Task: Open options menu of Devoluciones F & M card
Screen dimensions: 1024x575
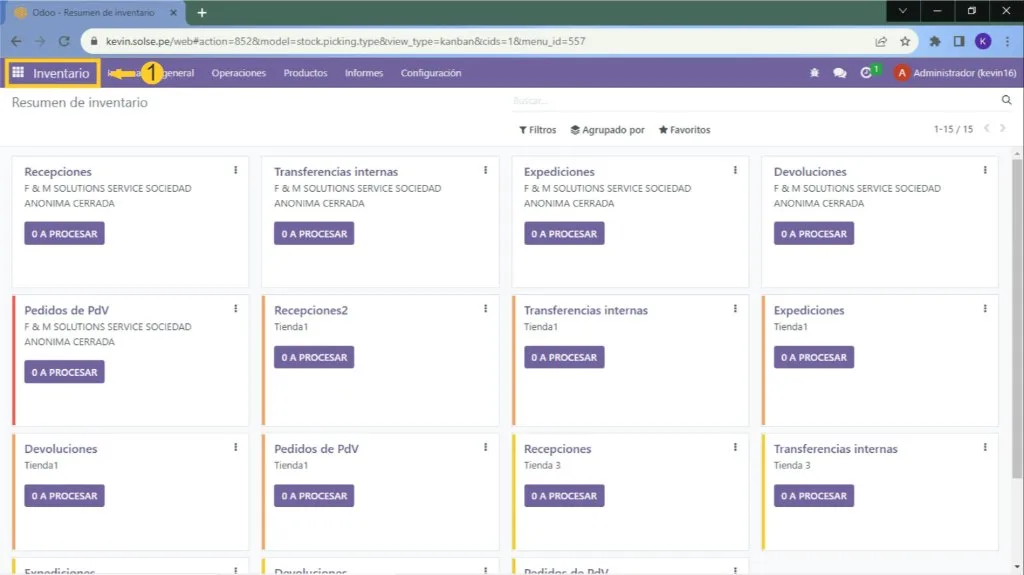Action: pos(985,170)
